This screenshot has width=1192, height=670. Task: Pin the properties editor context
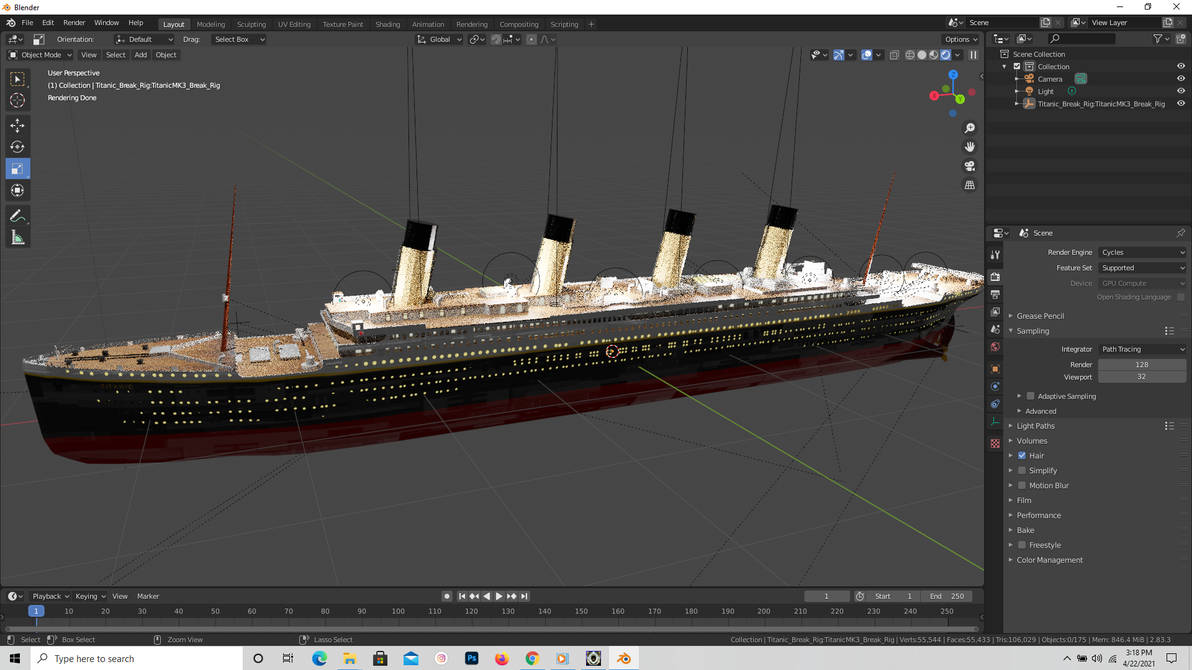click(x=1181, y=233)
